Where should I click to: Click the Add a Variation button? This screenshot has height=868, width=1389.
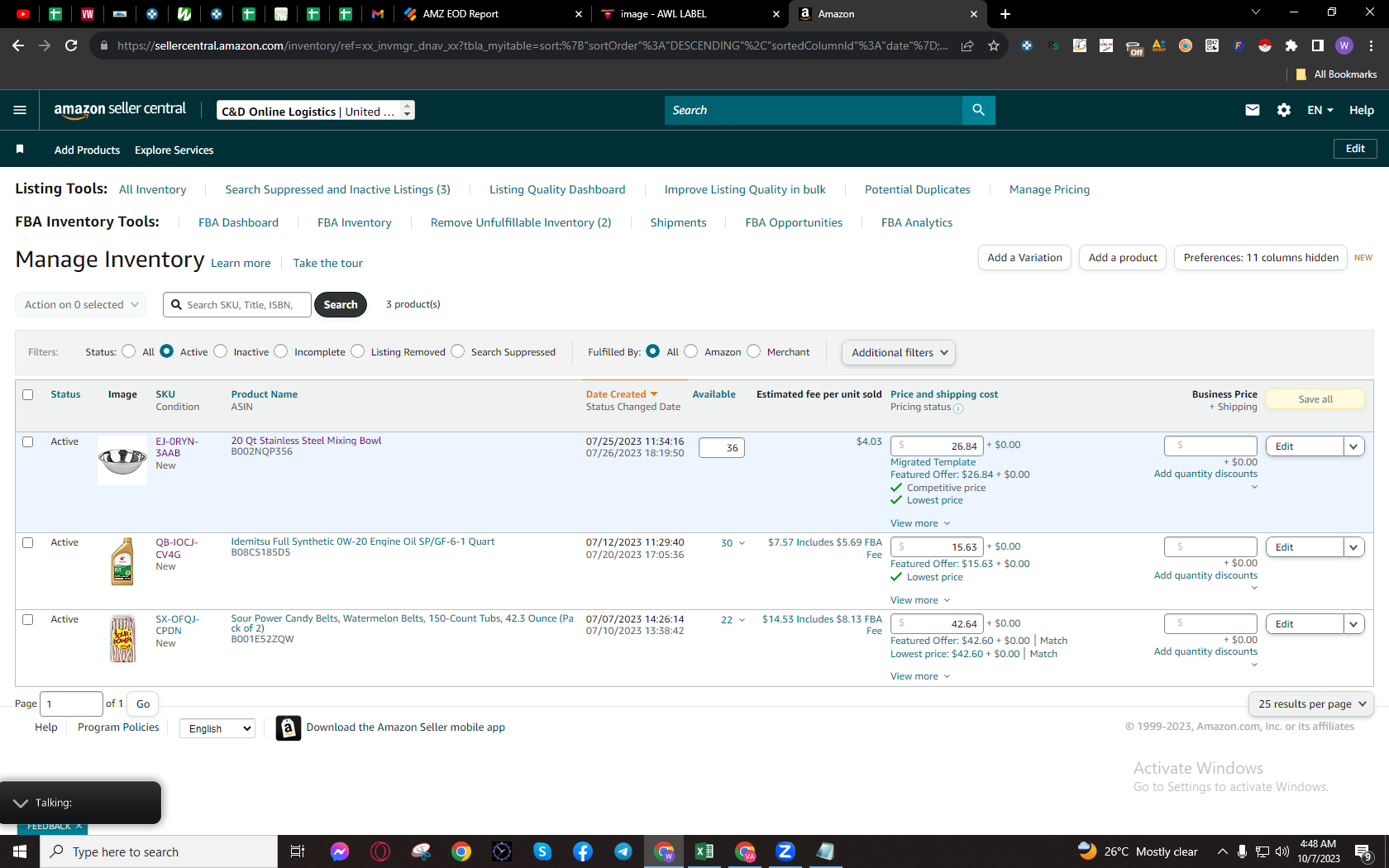point(1024,258)
